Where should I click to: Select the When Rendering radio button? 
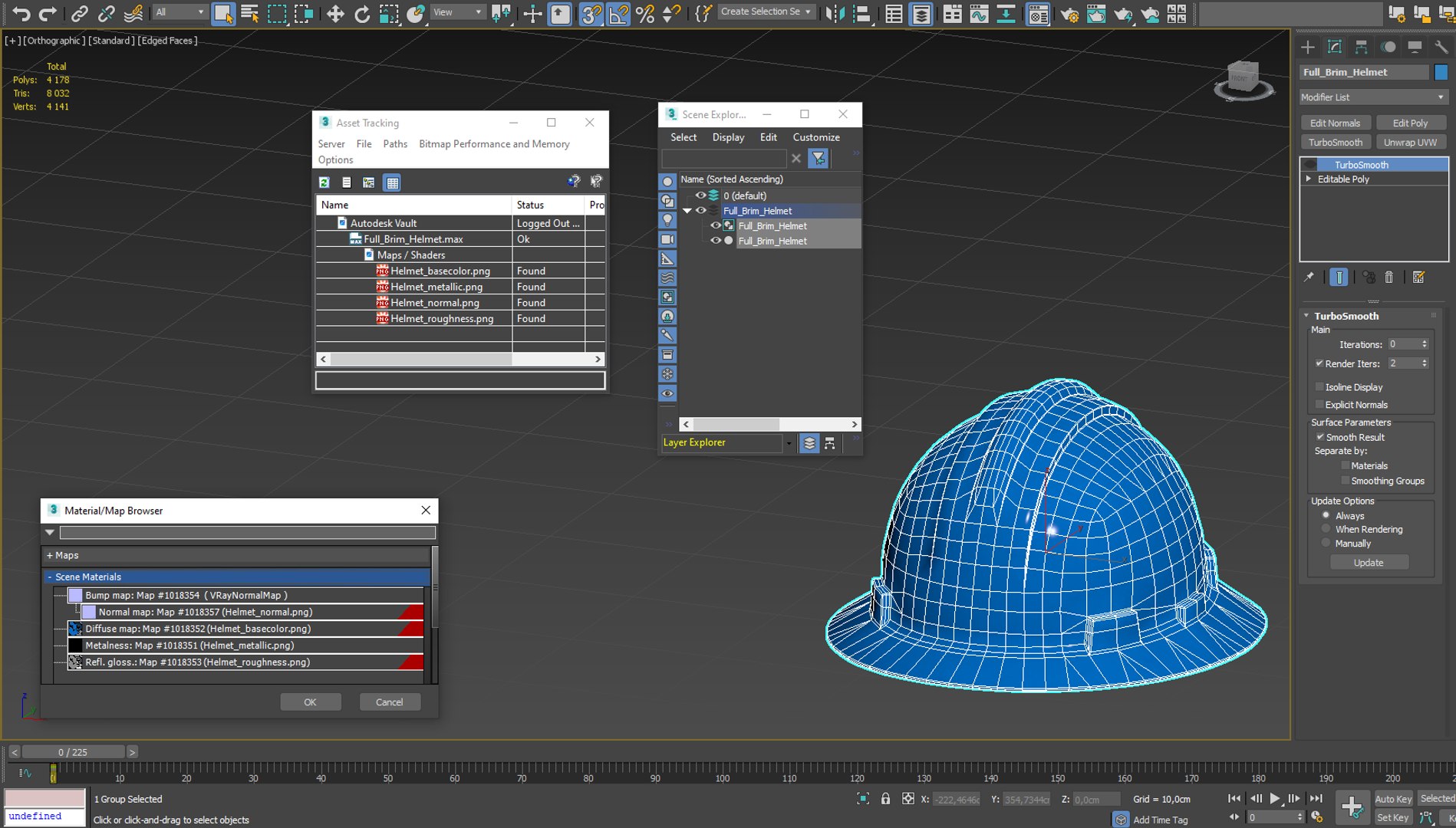(x=1326, y=529)
